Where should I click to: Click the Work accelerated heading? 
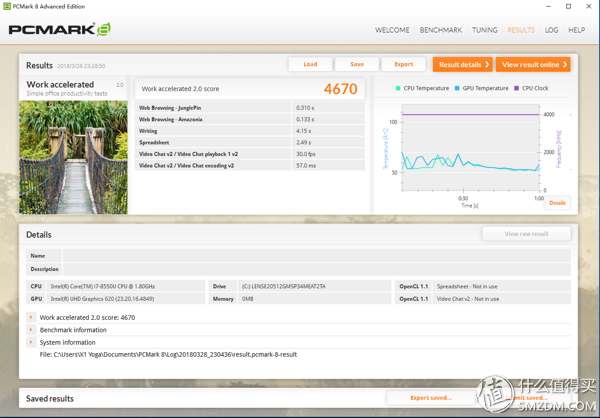click(60, 85)
